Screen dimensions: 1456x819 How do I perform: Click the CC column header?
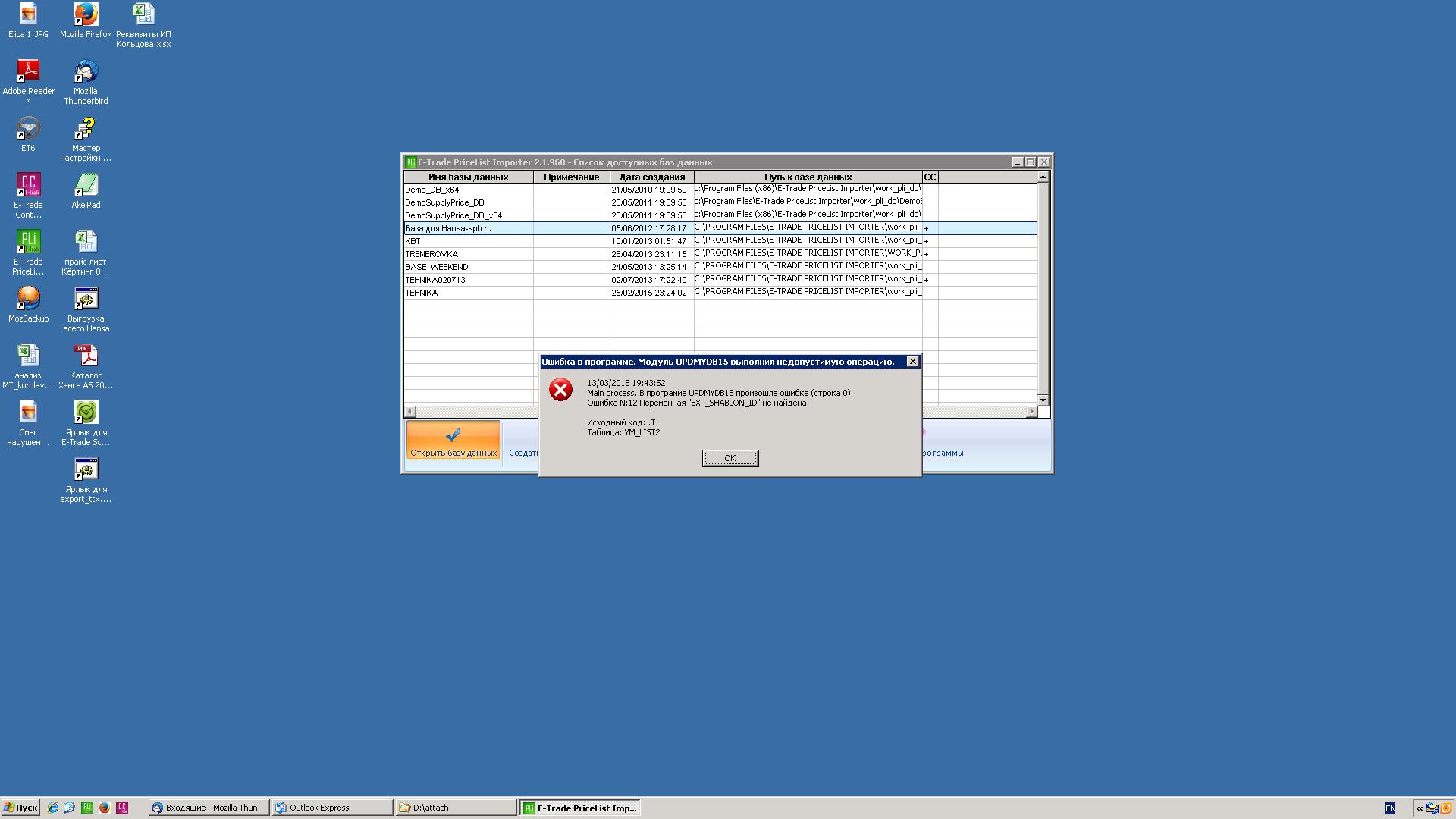pyautogui.click(x=930, y=177)
